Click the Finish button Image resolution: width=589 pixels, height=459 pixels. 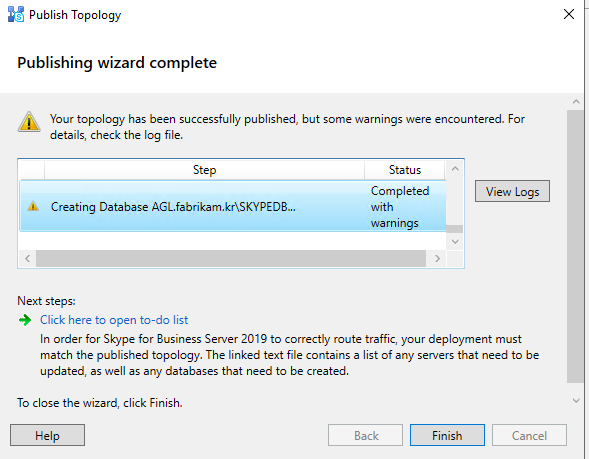click(447, 435)
